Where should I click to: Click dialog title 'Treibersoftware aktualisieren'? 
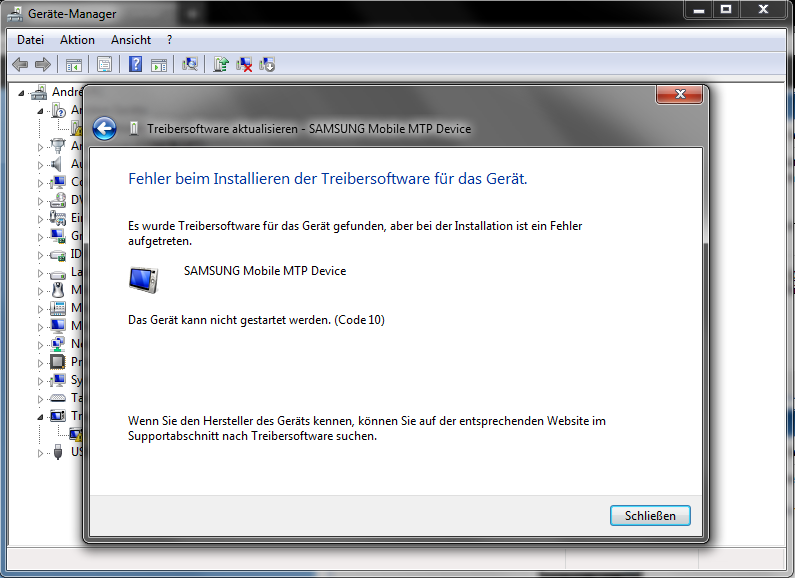tap(309, 129)
